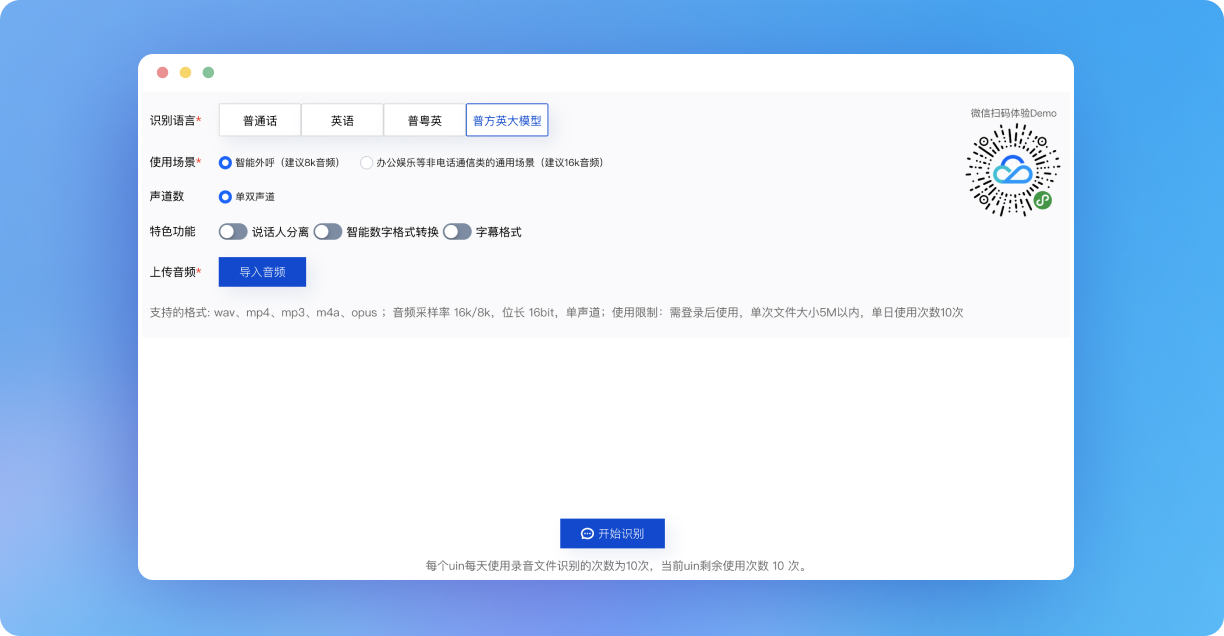
Task: Click the cloud logo inside the QR code
Action: (x=1012, y=170)
